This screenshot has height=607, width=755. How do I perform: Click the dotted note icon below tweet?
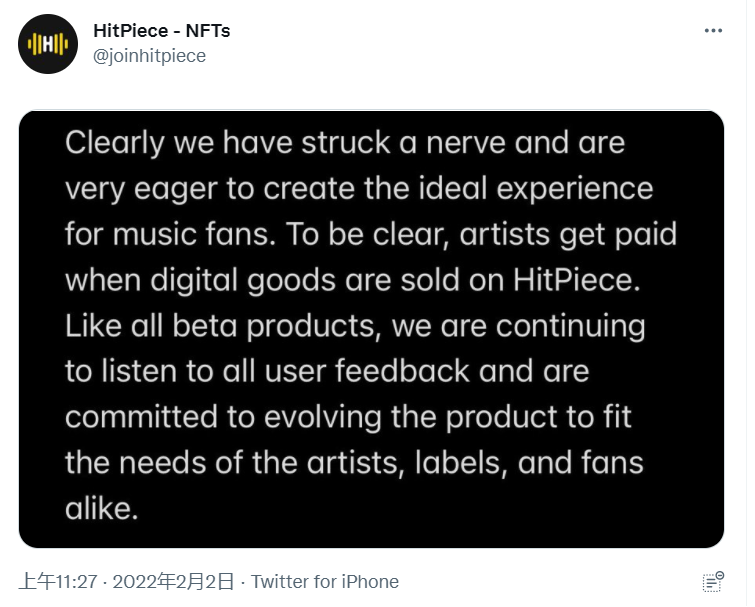(713, 581)
